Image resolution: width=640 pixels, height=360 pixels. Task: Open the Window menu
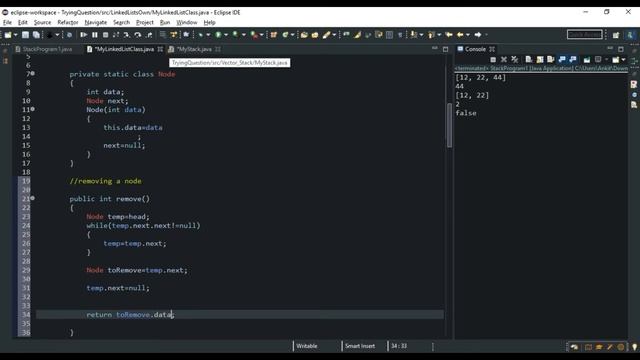tap(187, 22)
